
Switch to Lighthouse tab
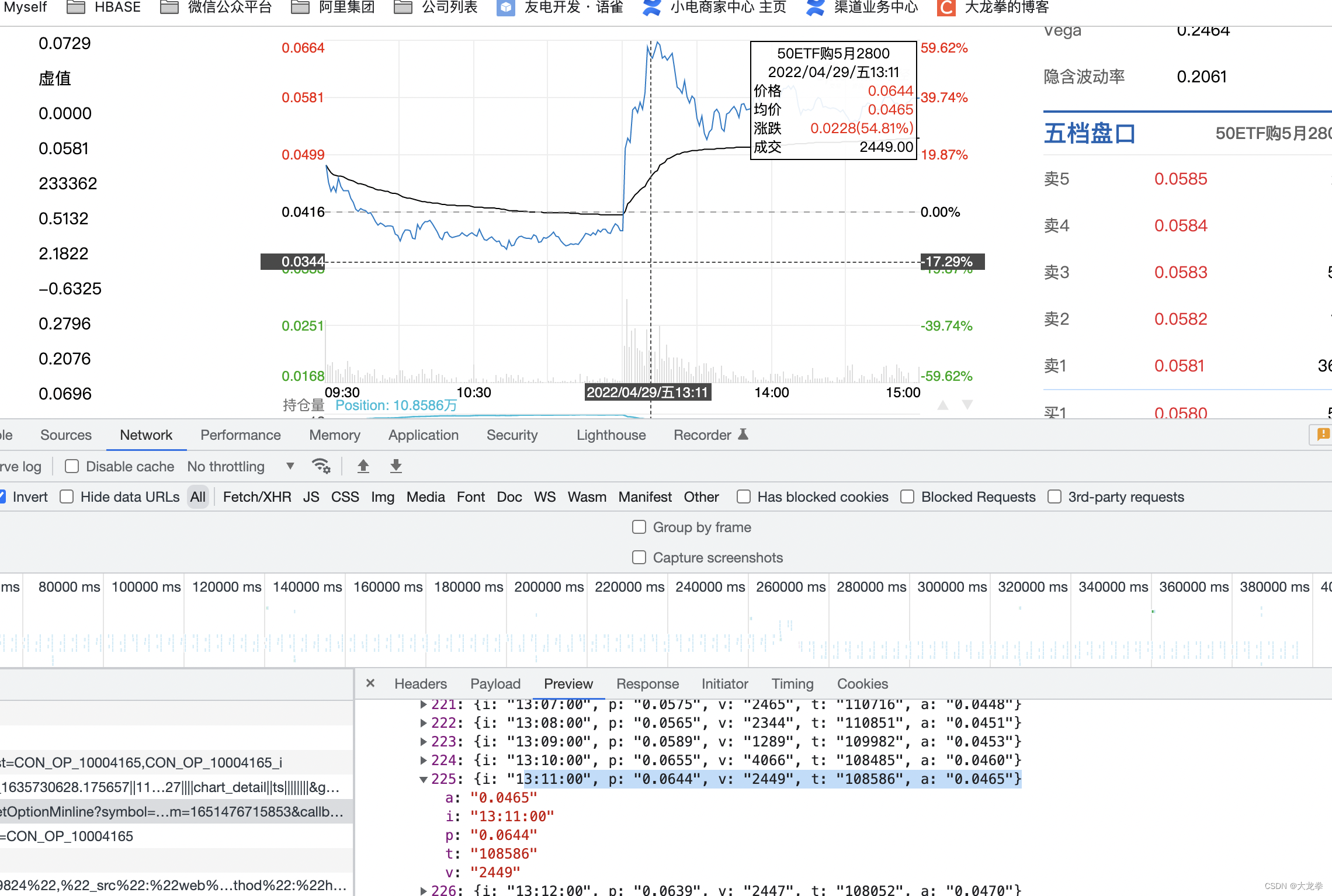click(611, 435)
